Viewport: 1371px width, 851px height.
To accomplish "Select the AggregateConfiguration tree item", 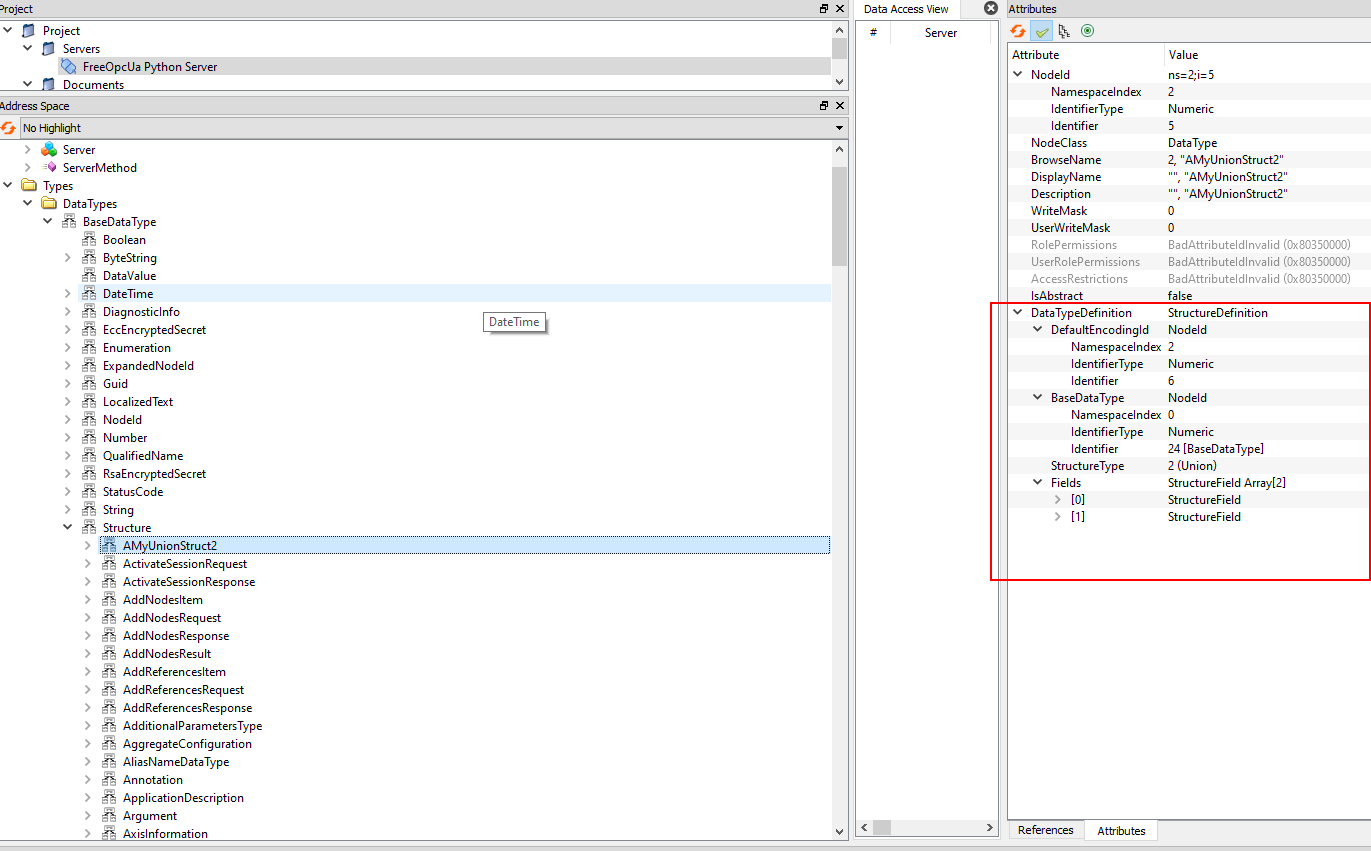I will pos(187,744).
